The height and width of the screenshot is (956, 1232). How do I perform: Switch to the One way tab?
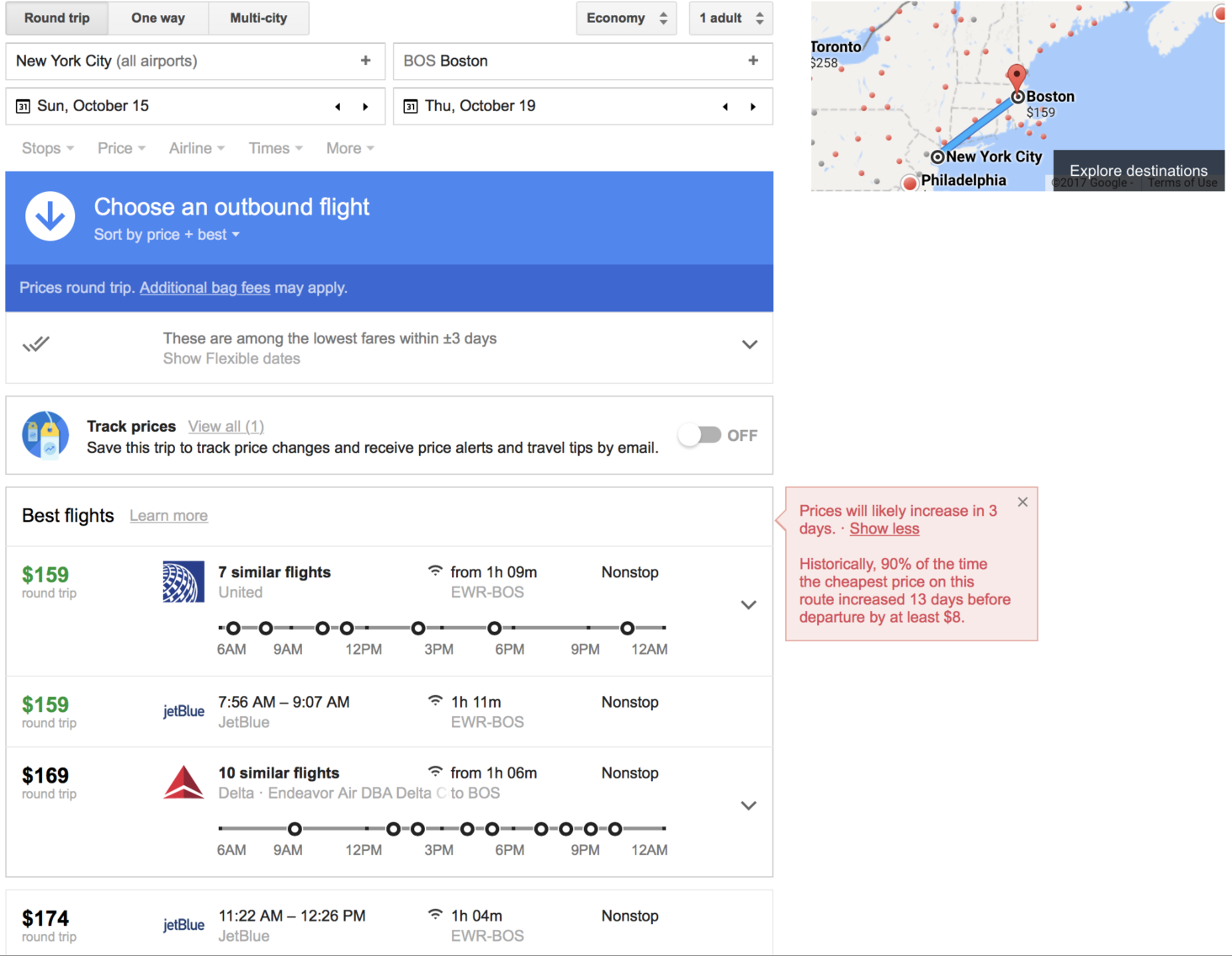tap(157, 18)
